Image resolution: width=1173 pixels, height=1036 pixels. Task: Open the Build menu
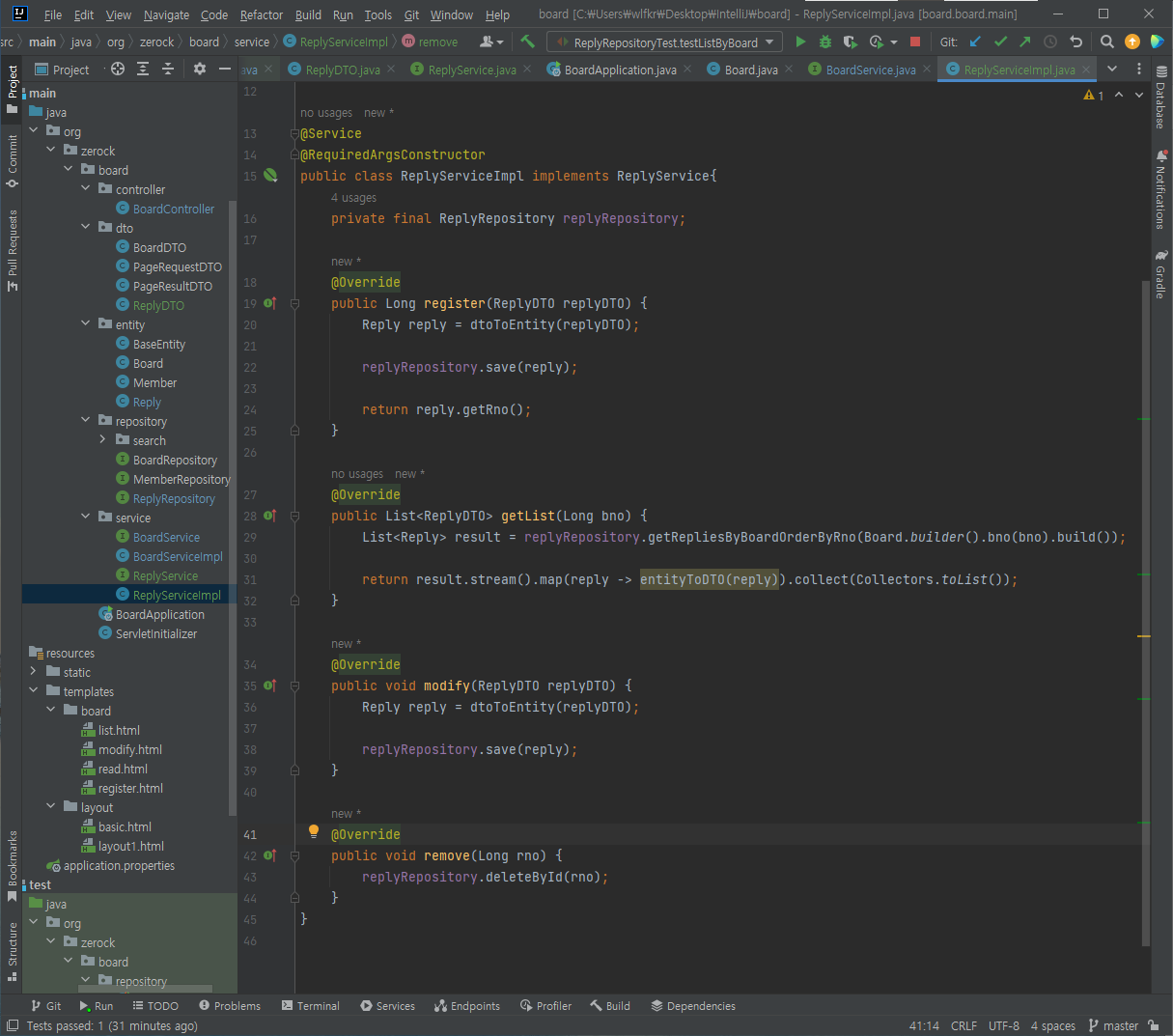click(308, 14)
